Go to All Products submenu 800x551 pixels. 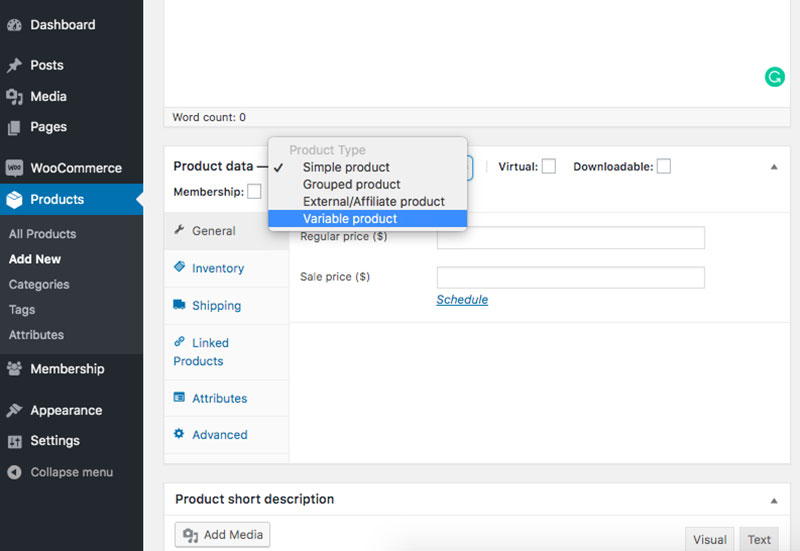click(x=42, y=234)
